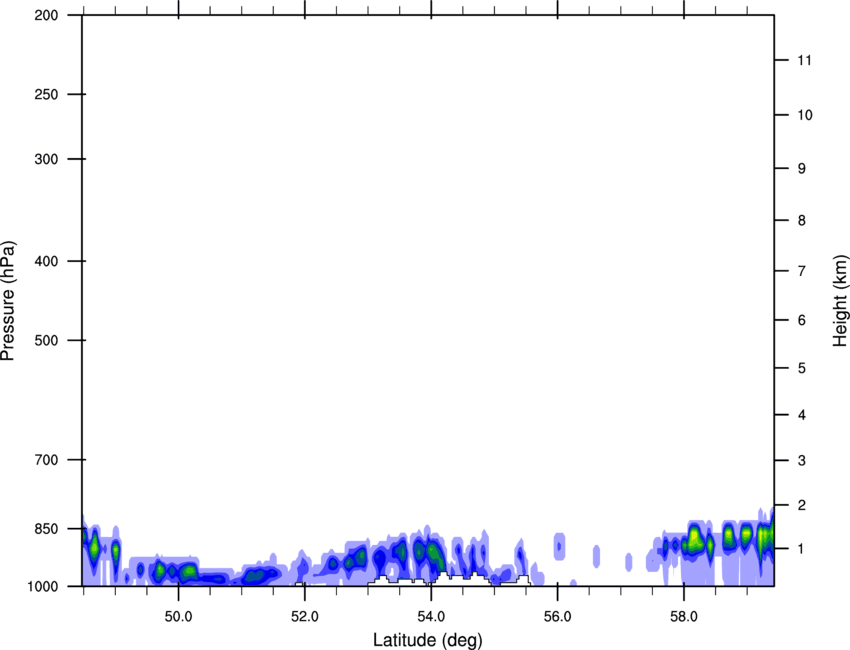Screen dimensions: 850x650
Task: Click height tick label 6
Action: 802,320
